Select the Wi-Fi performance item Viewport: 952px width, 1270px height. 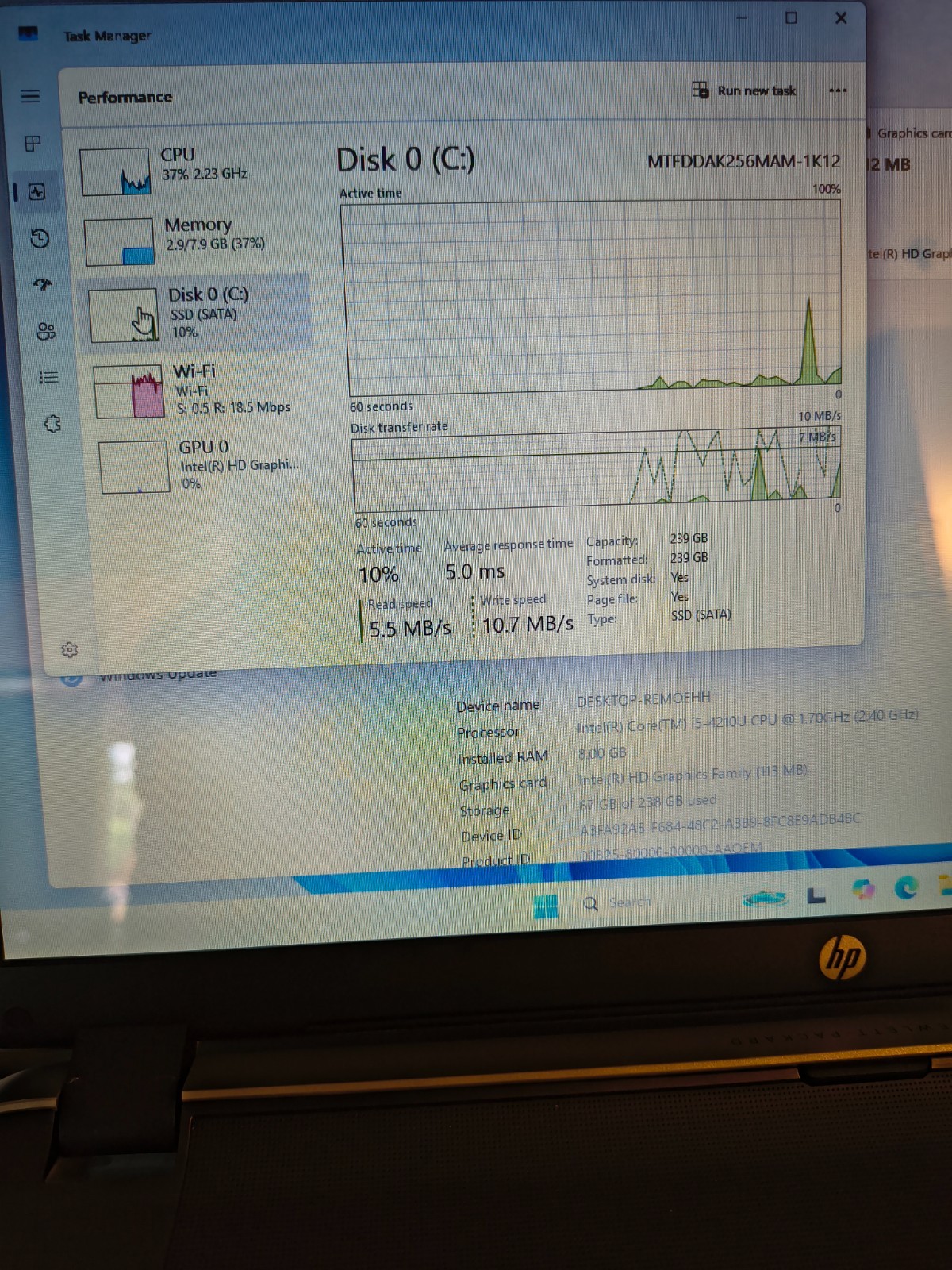click(202, 389)
